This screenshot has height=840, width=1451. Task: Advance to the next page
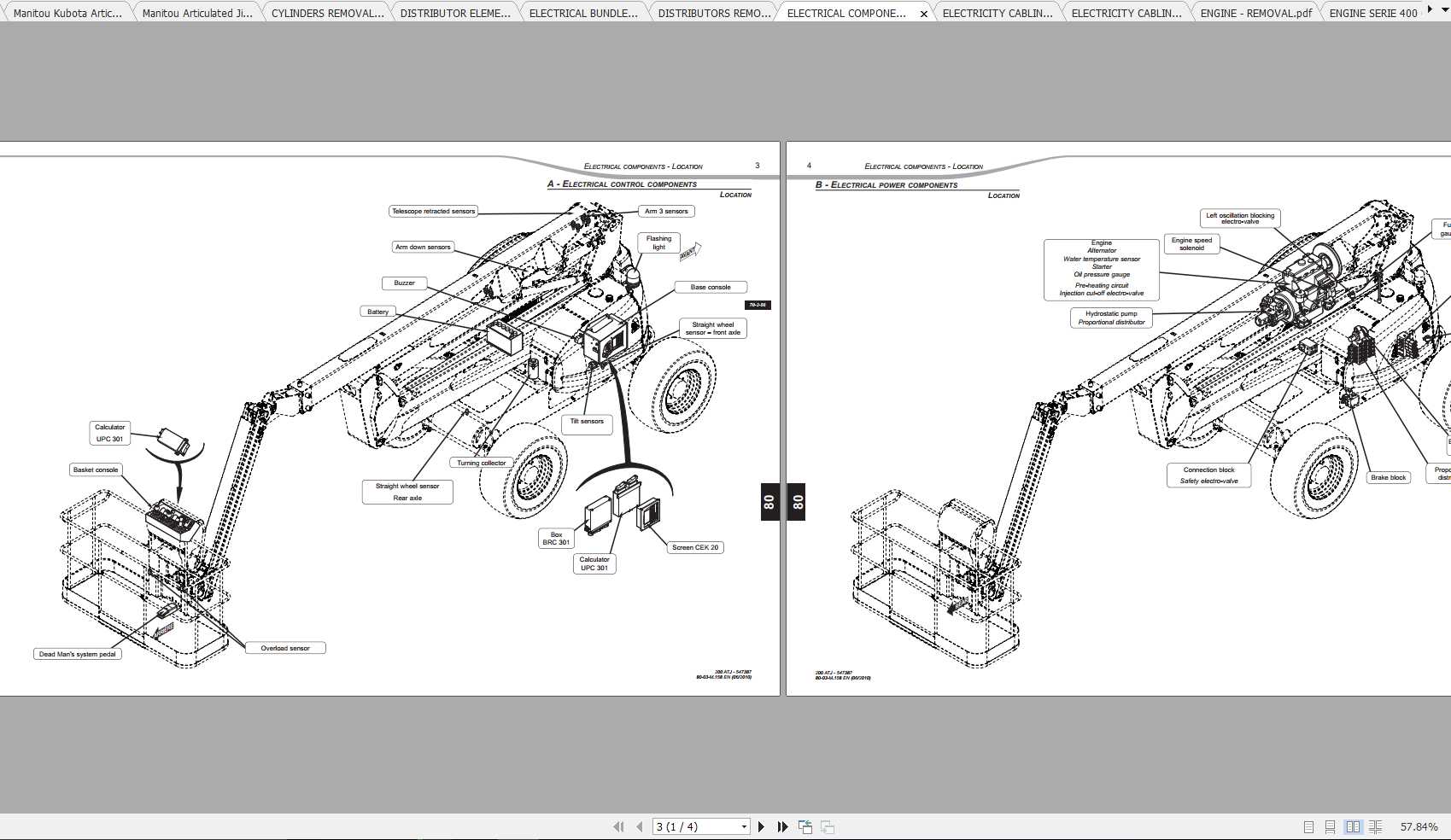pyautogui.click(x=761, y=825)
